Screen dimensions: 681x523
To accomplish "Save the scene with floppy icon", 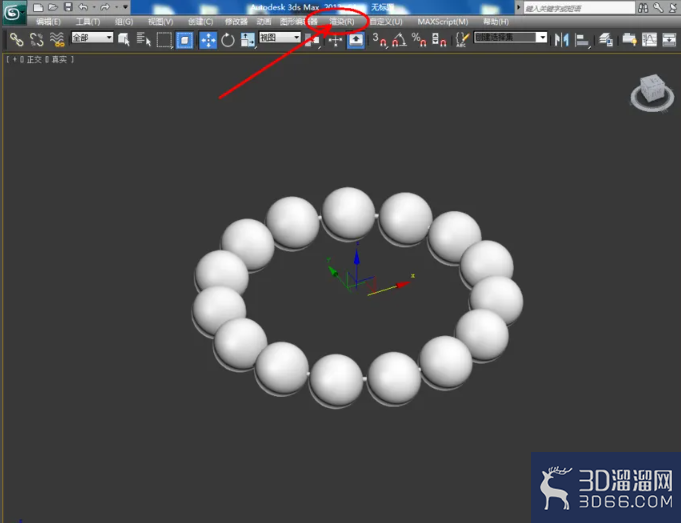I will pyautogui.click(x=68, y=7).
